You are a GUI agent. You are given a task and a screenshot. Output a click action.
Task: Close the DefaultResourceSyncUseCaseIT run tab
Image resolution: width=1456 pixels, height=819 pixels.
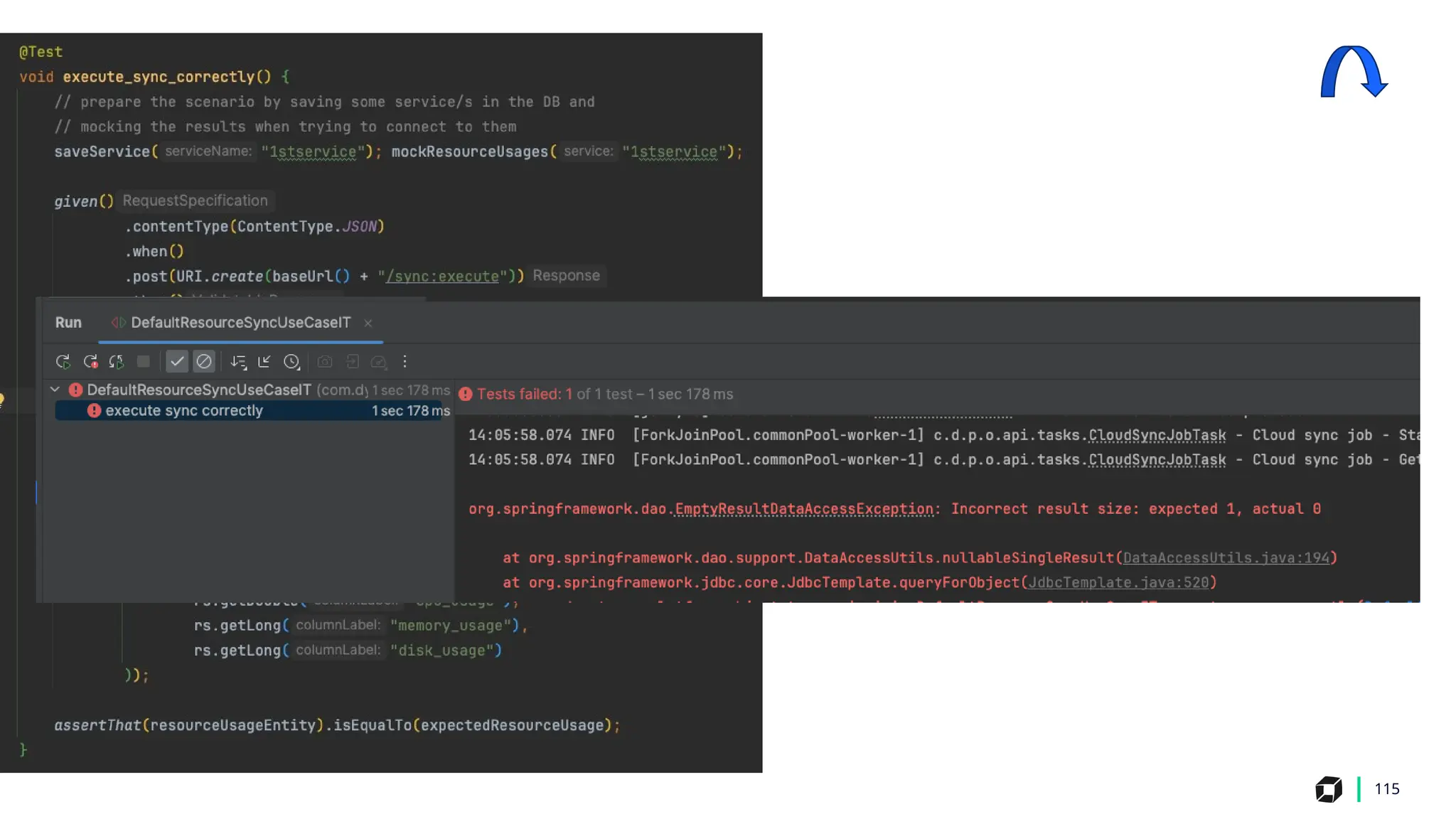(x=368, y=323)
